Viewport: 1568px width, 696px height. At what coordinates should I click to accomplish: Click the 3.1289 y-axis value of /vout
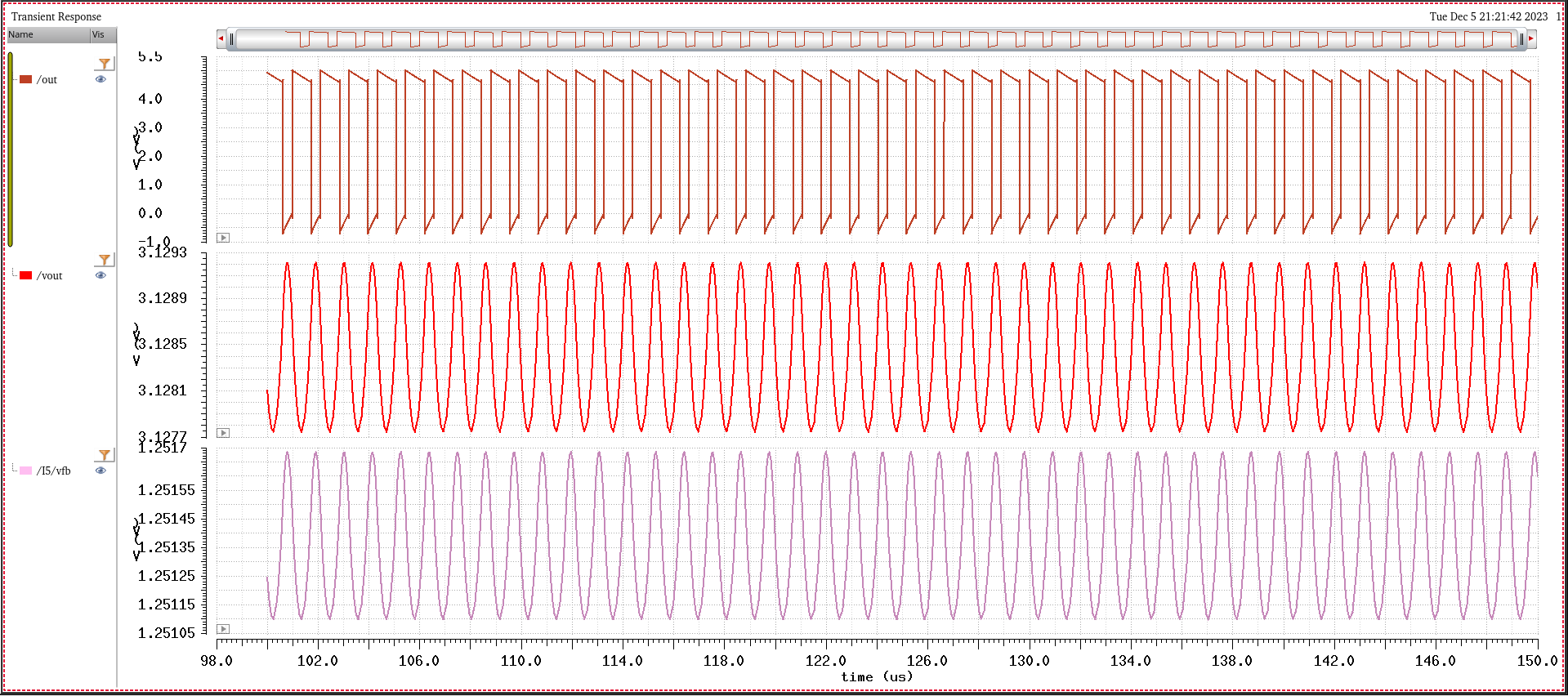click(163, 298)
